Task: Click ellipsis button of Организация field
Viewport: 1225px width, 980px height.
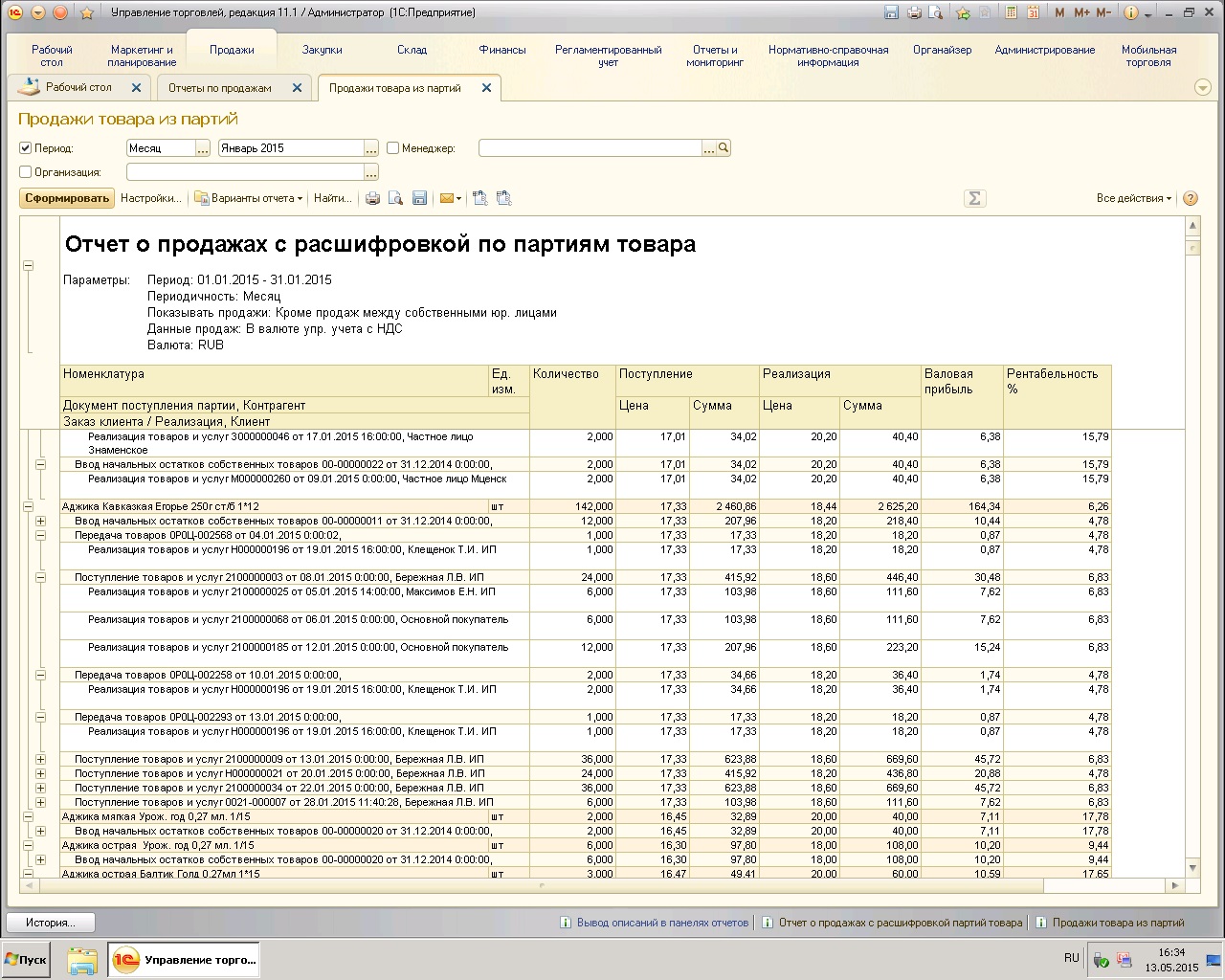Action: [371, 172]
